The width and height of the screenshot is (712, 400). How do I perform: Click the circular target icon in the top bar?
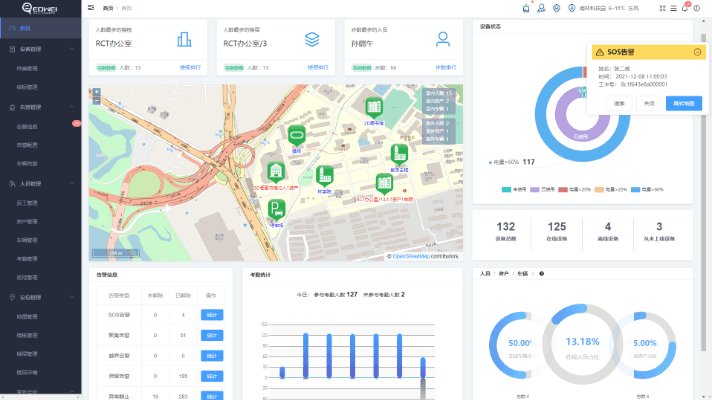pyautogui.click(x=556, y=8)
